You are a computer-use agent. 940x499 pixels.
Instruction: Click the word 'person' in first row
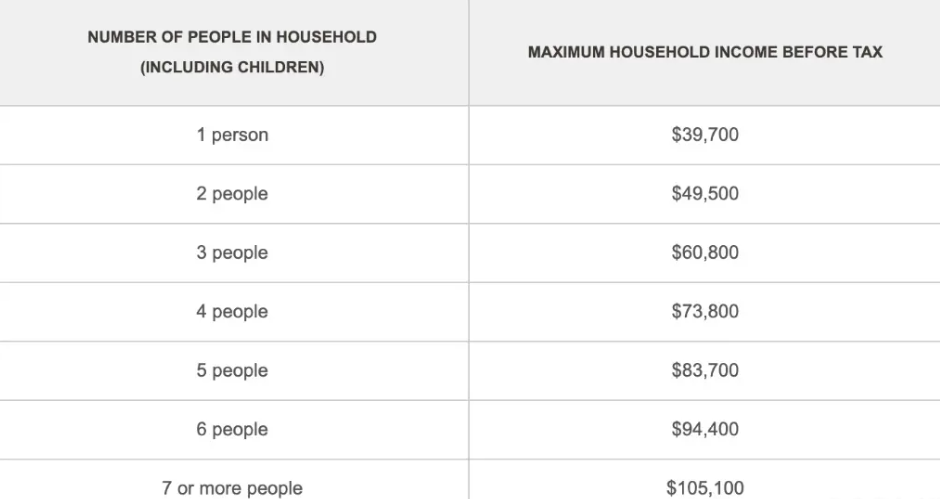(x=240, y=136)
